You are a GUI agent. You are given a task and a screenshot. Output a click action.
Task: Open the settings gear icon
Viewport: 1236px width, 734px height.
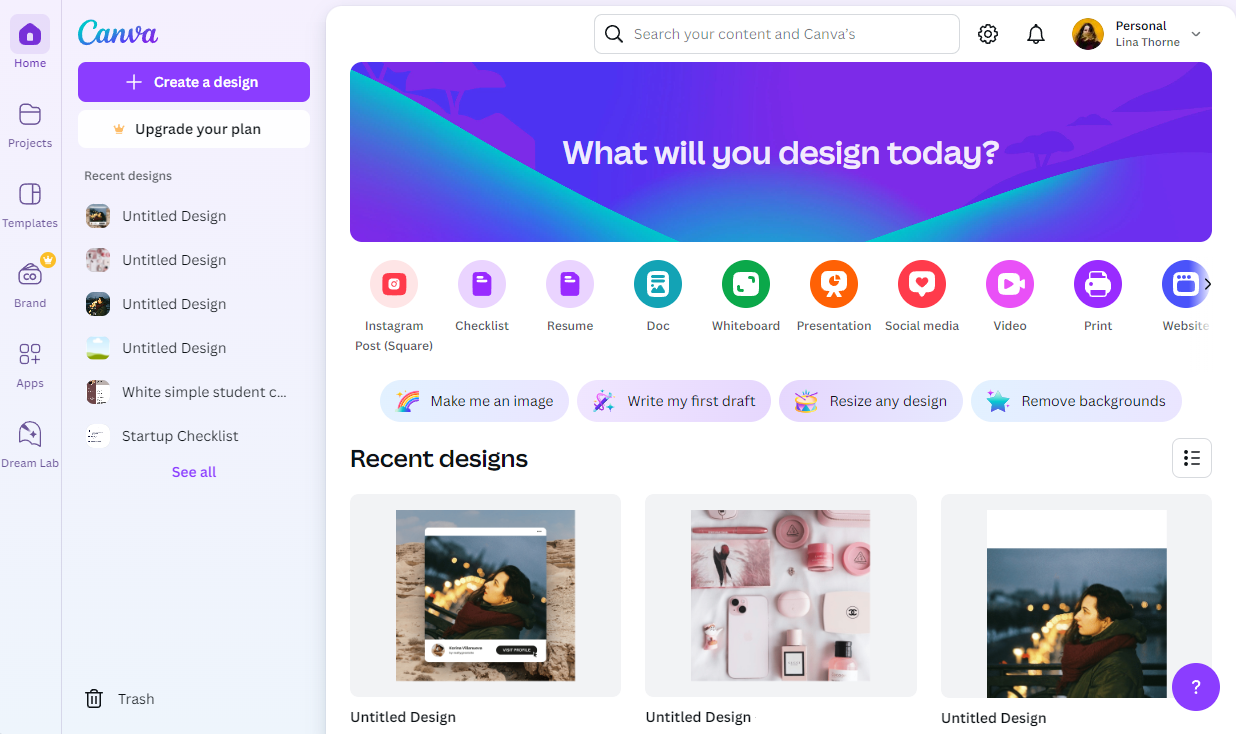[x=988, y=34]
